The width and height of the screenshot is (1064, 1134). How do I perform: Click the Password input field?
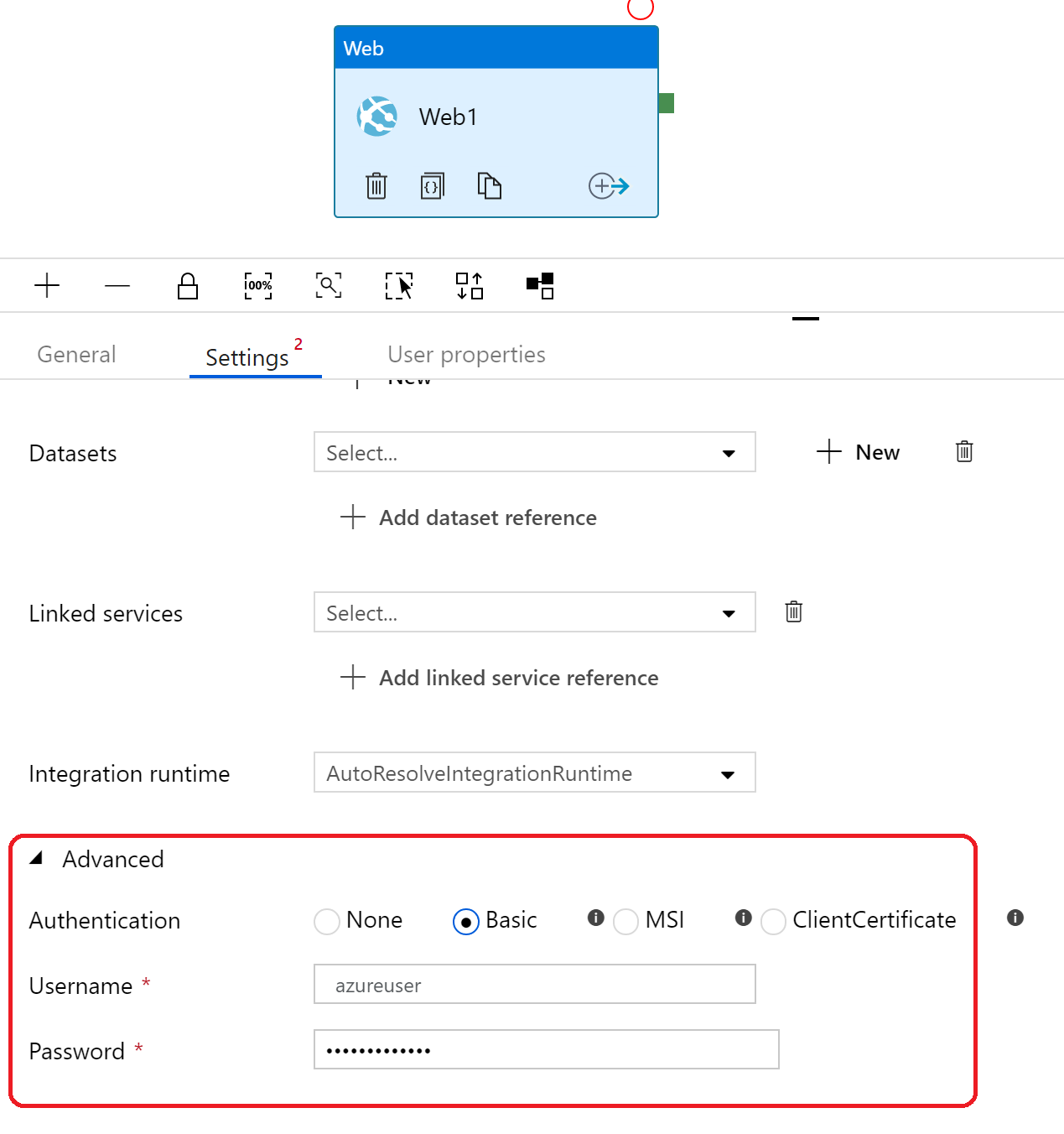pyautogui.click(x=547, y=1049)
